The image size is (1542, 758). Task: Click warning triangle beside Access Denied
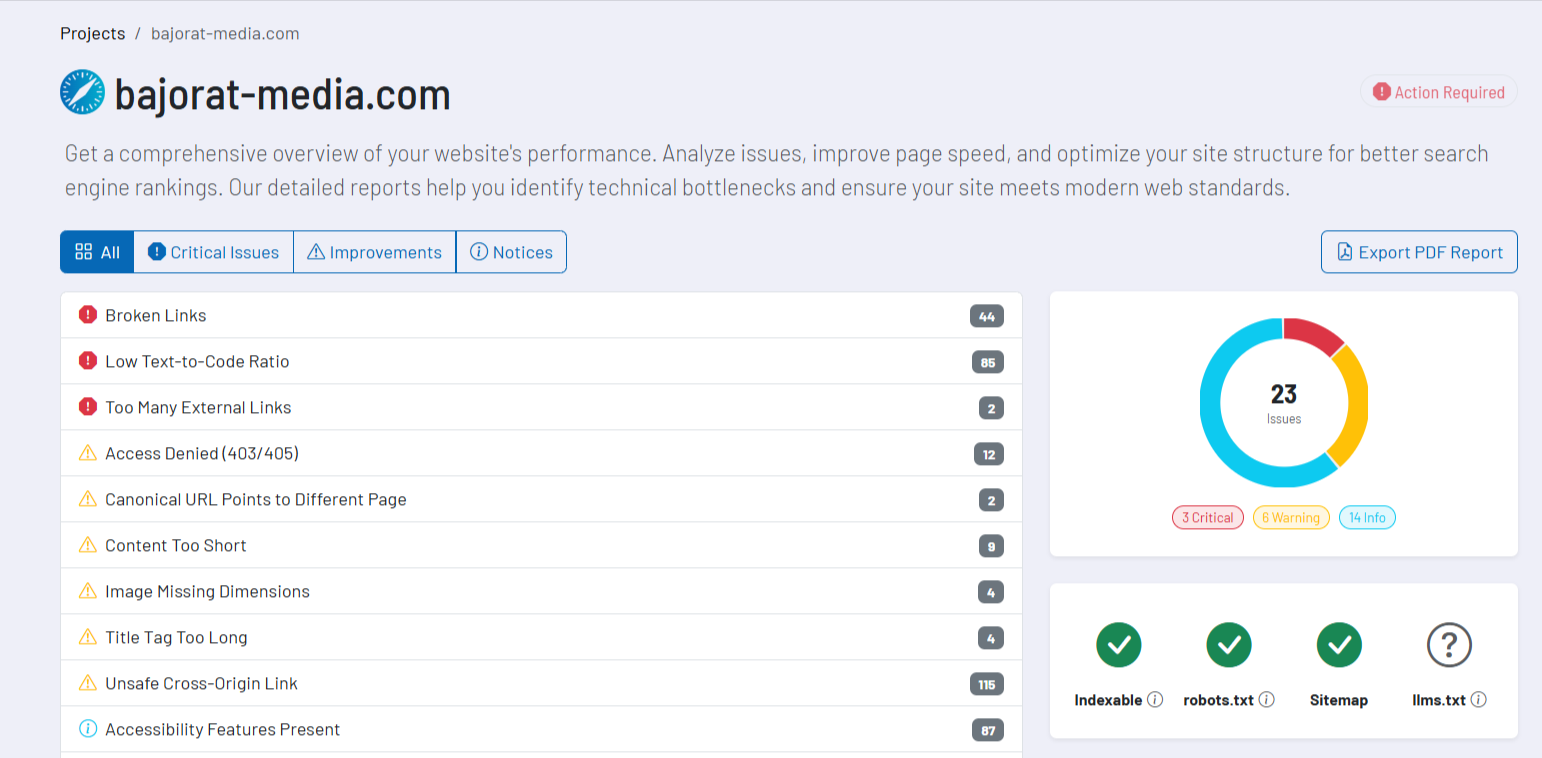pos(88,453)
